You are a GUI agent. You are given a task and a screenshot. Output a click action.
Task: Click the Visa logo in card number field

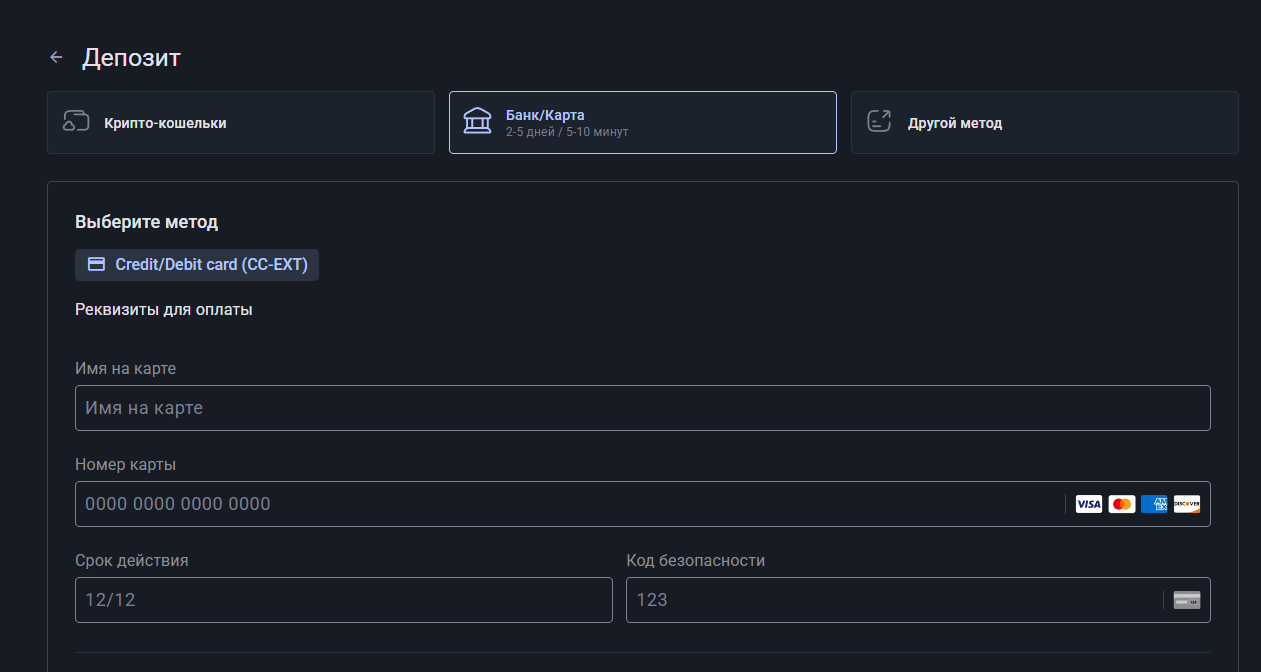[x=1088, y=504]
